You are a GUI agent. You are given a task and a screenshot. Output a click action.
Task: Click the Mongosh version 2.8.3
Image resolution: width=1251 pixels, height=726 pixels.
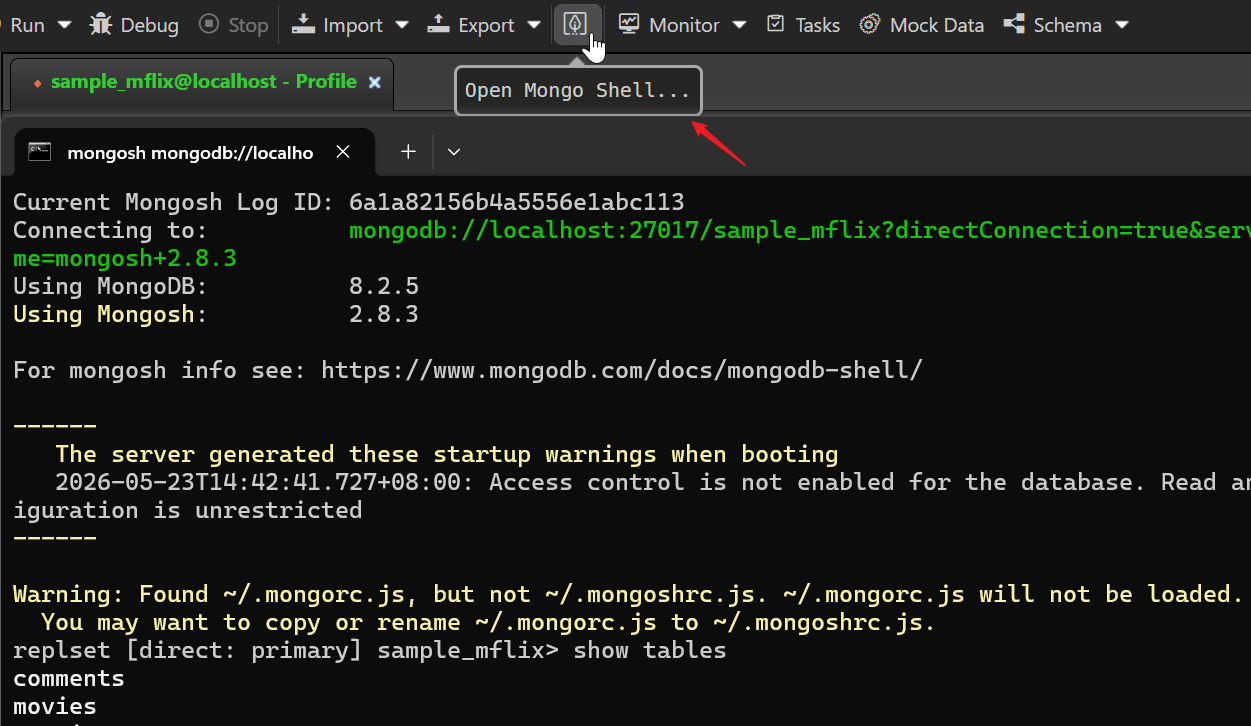(384, 314)
